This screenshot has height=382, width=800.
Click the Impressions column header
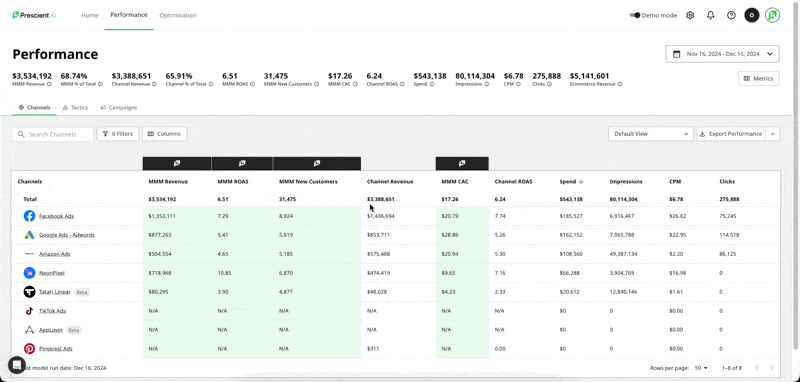pyautogui.click(x=626, y=182)
